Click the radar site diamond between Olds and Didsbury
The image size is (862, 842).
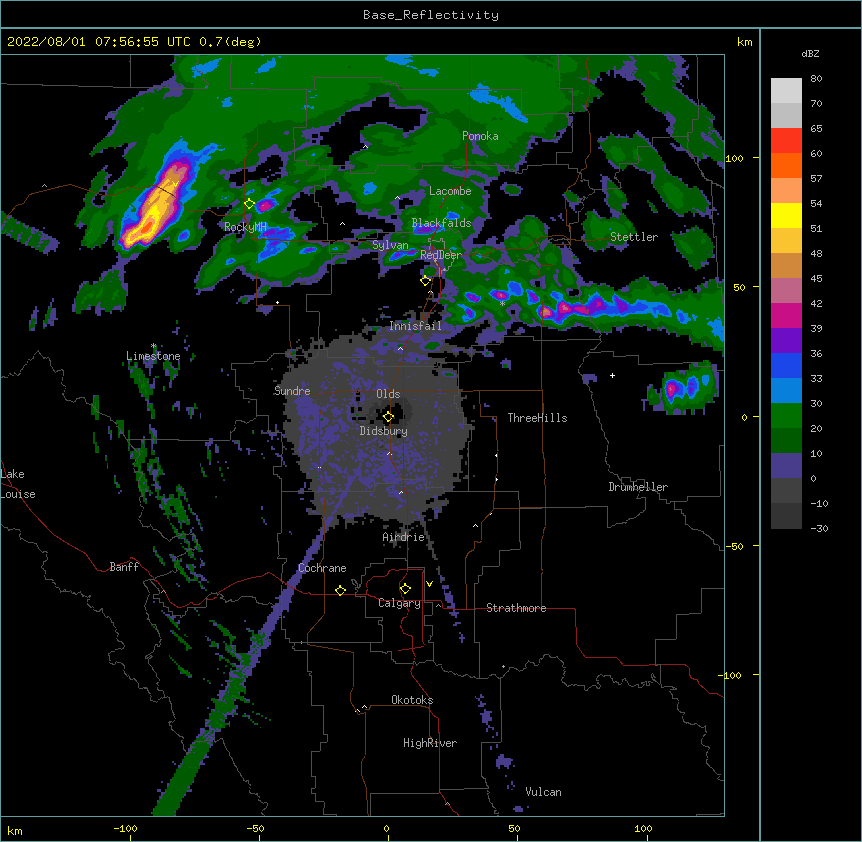pos(388,417)
